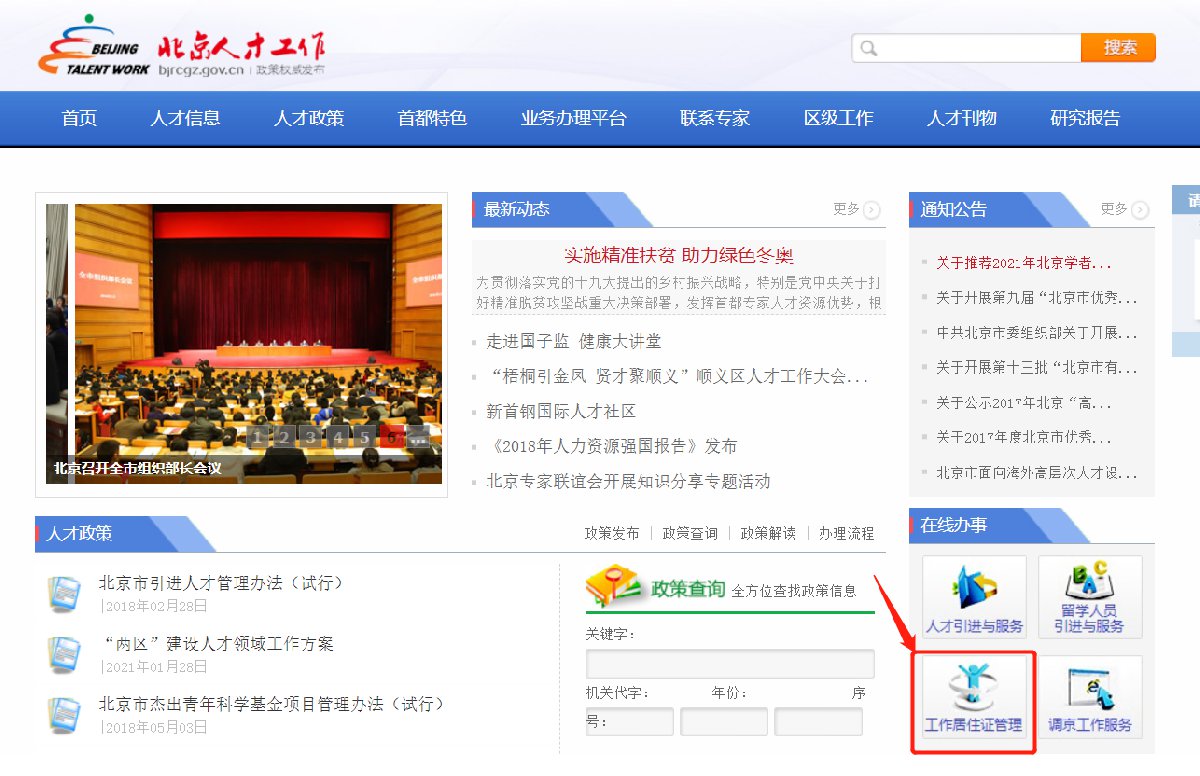Switch to the 政策解读 tab
The width and height of the screenshot is (1200, 776).
pos(768,533)
